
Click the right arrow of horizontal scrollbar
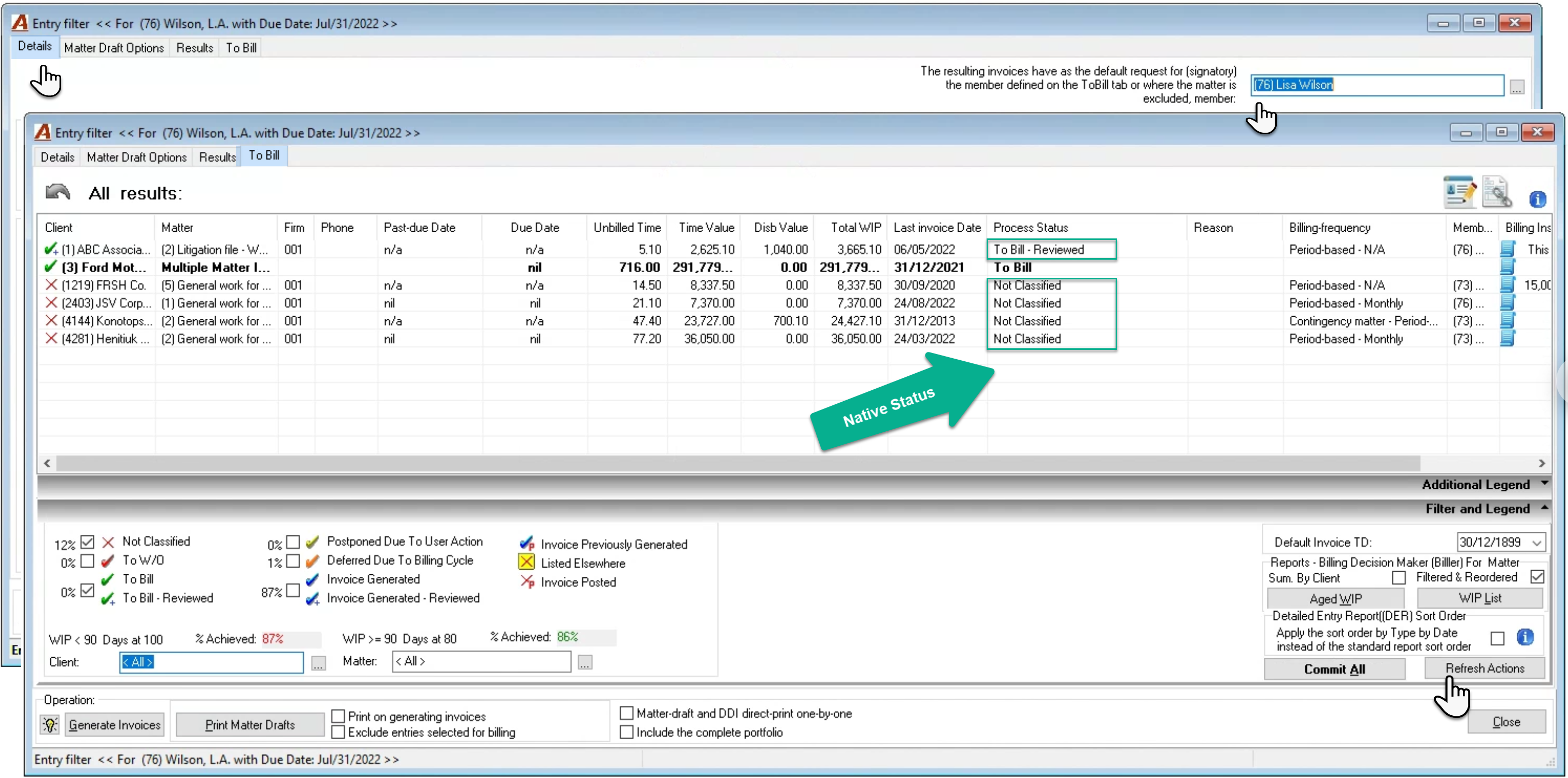pos(1541,463)
